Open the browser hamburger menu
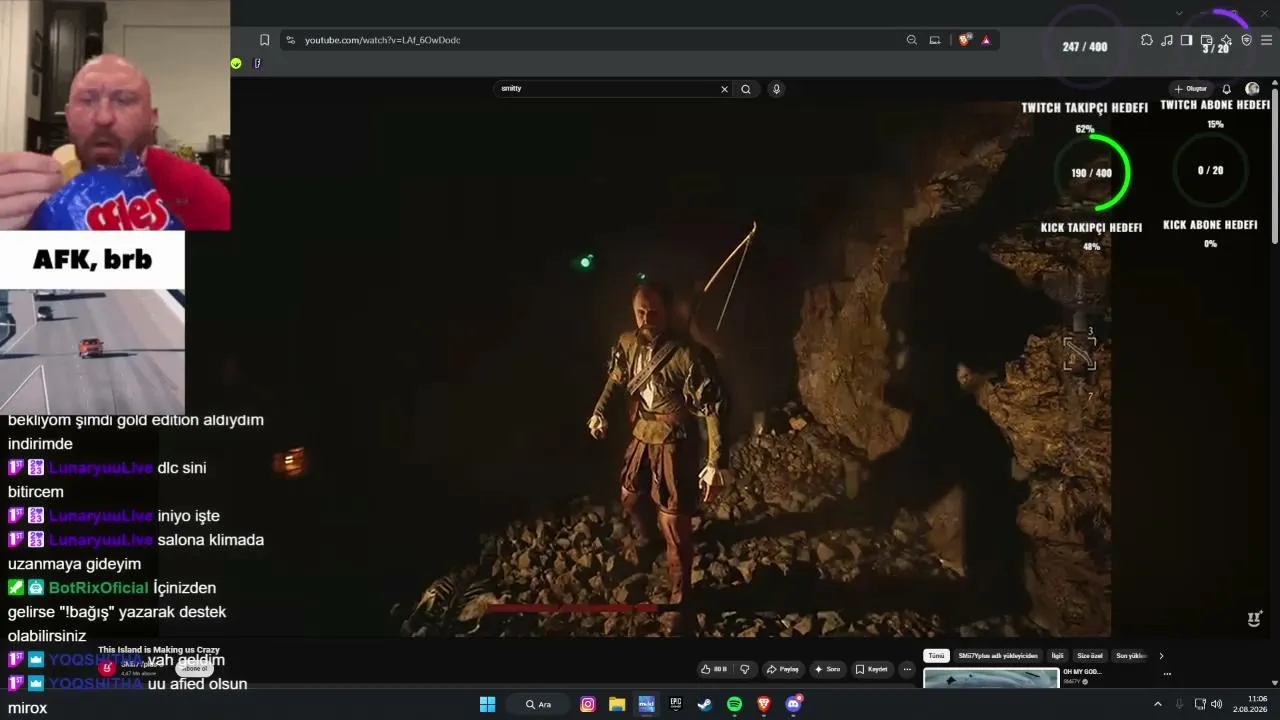The width and height of the screenshot is (1280, 720). (x=1267, y=40)
